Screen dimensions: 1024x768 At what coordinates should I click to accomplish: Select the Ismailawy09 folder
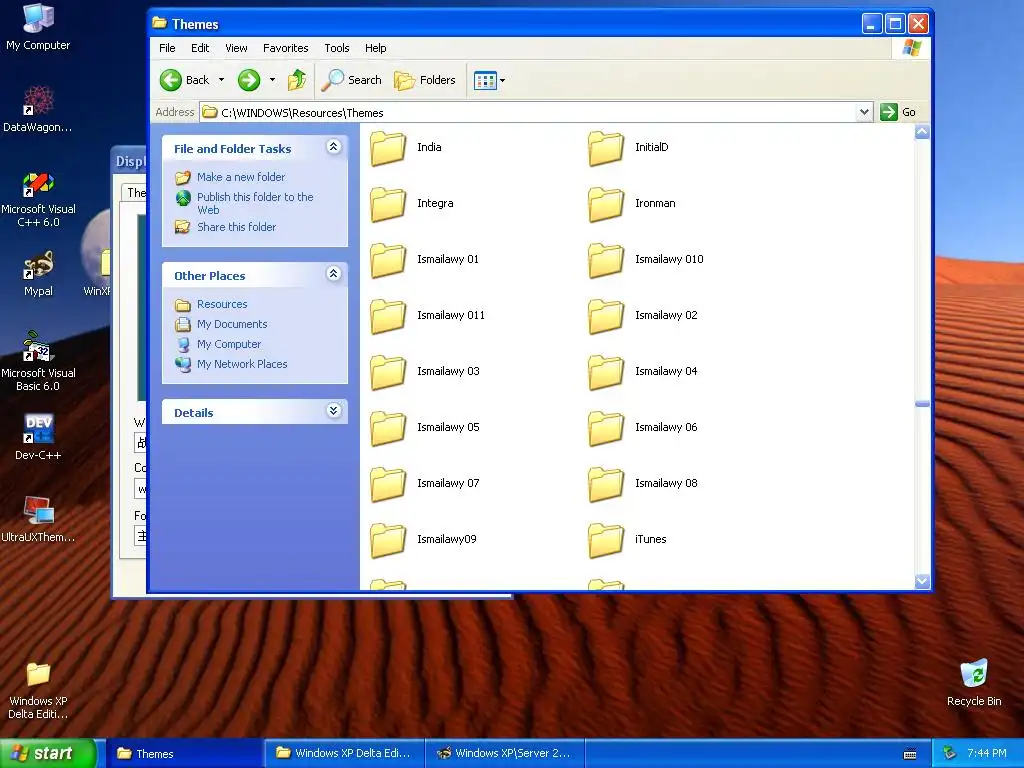[424, 540]
